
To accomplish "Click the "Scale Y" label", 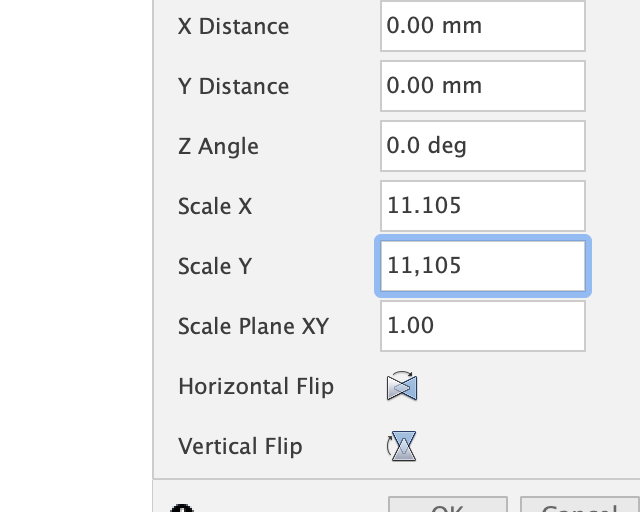I will 215,267.
